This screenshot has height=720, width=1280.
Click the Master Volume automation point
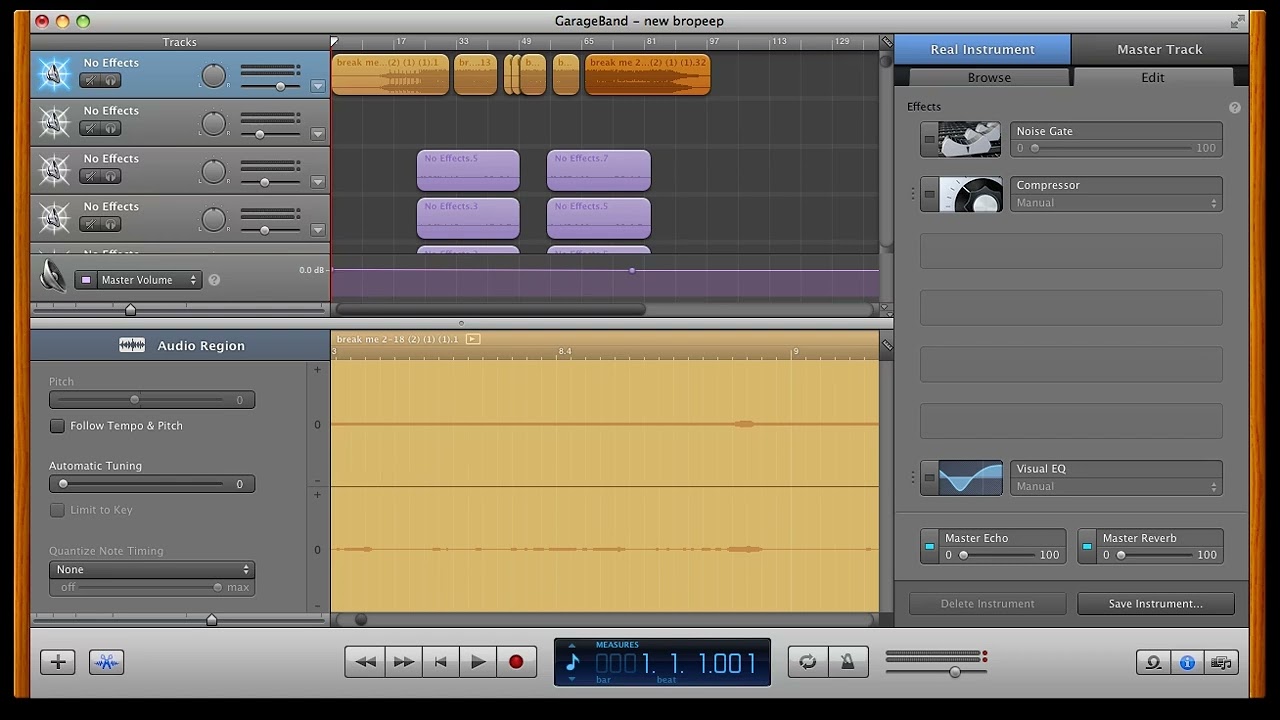[631, 270]
